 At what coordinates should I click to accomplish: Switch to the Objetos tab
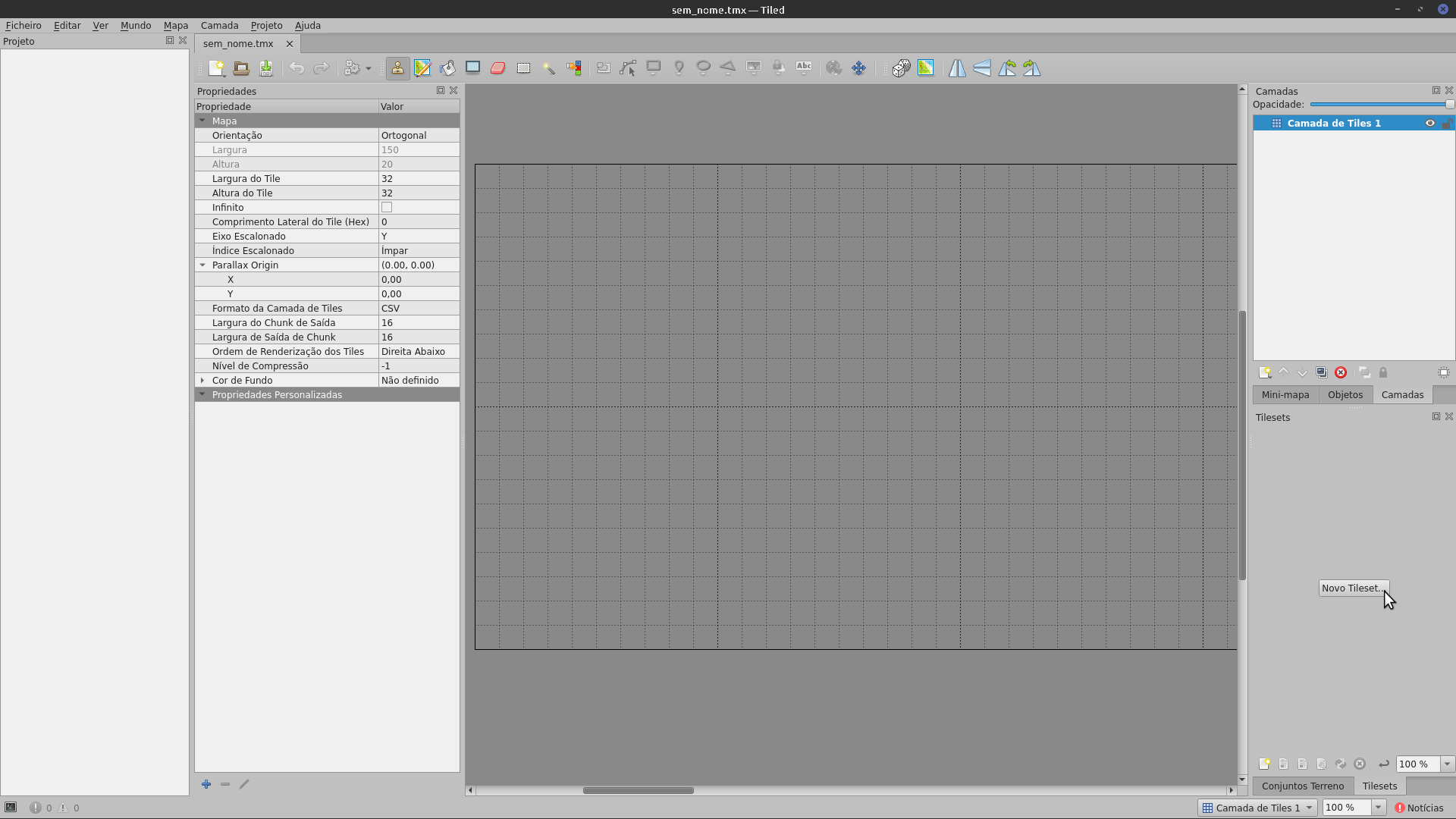click(1345, 394)
